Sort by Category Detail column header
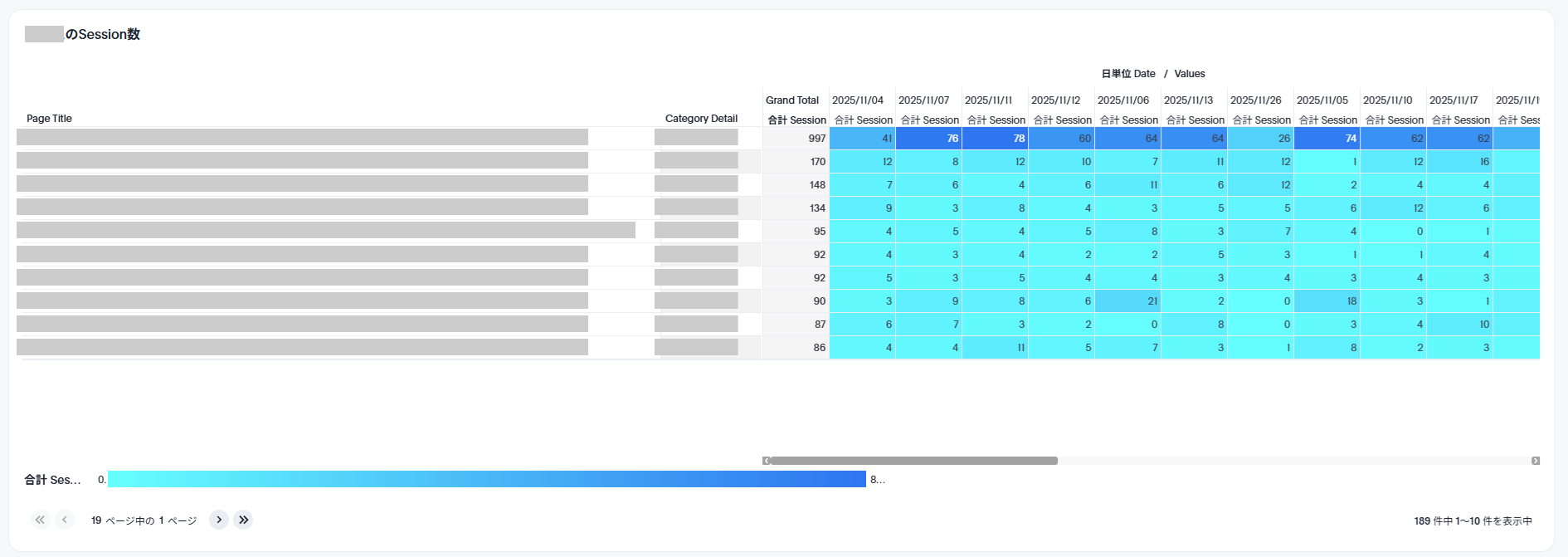 point(700,119)
